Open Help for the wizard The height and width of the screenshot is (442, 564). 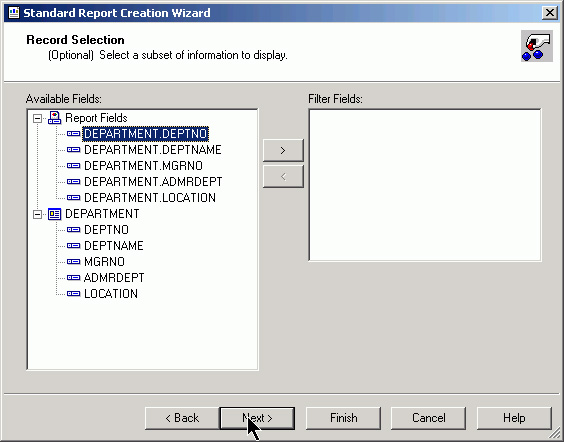(514, 418)
